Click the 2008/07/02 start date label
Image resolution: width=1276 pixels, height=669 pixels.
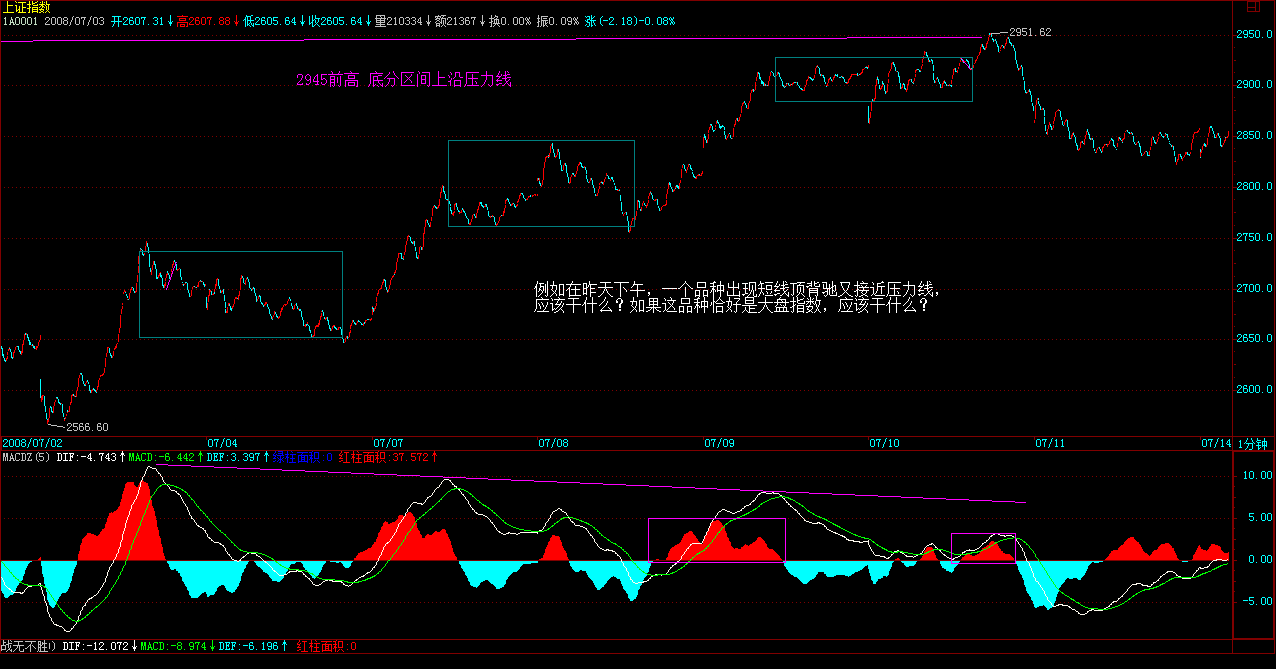[33, 442]
